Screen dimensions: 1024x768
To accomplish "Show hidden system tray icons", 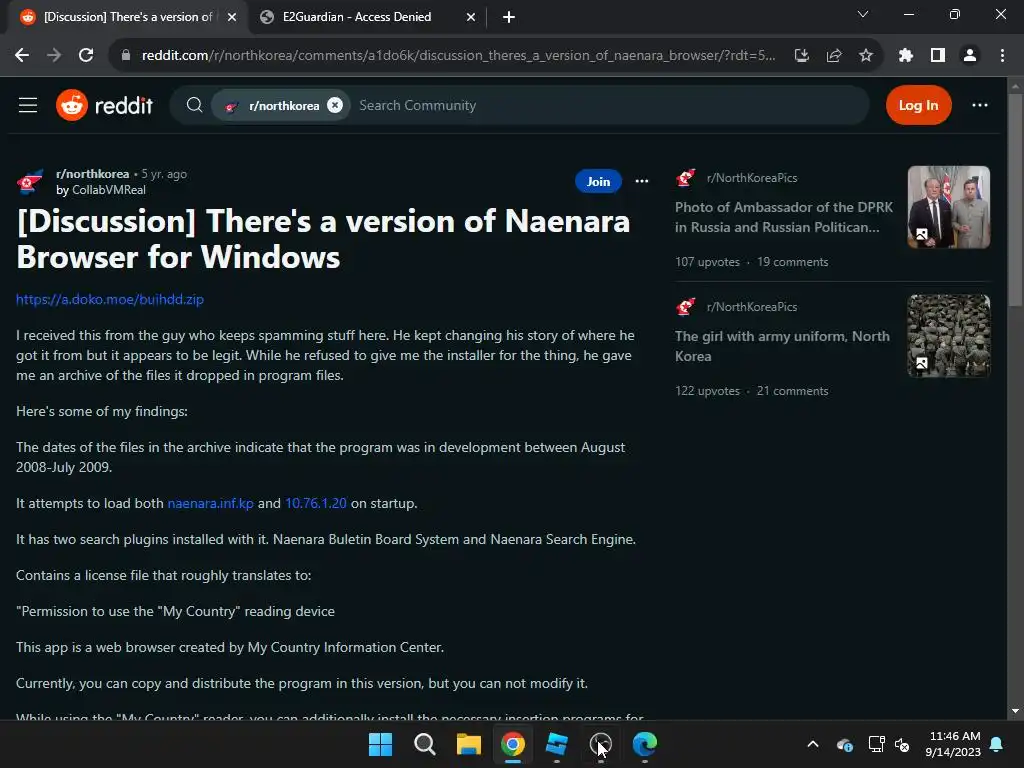I will [813, 744].
